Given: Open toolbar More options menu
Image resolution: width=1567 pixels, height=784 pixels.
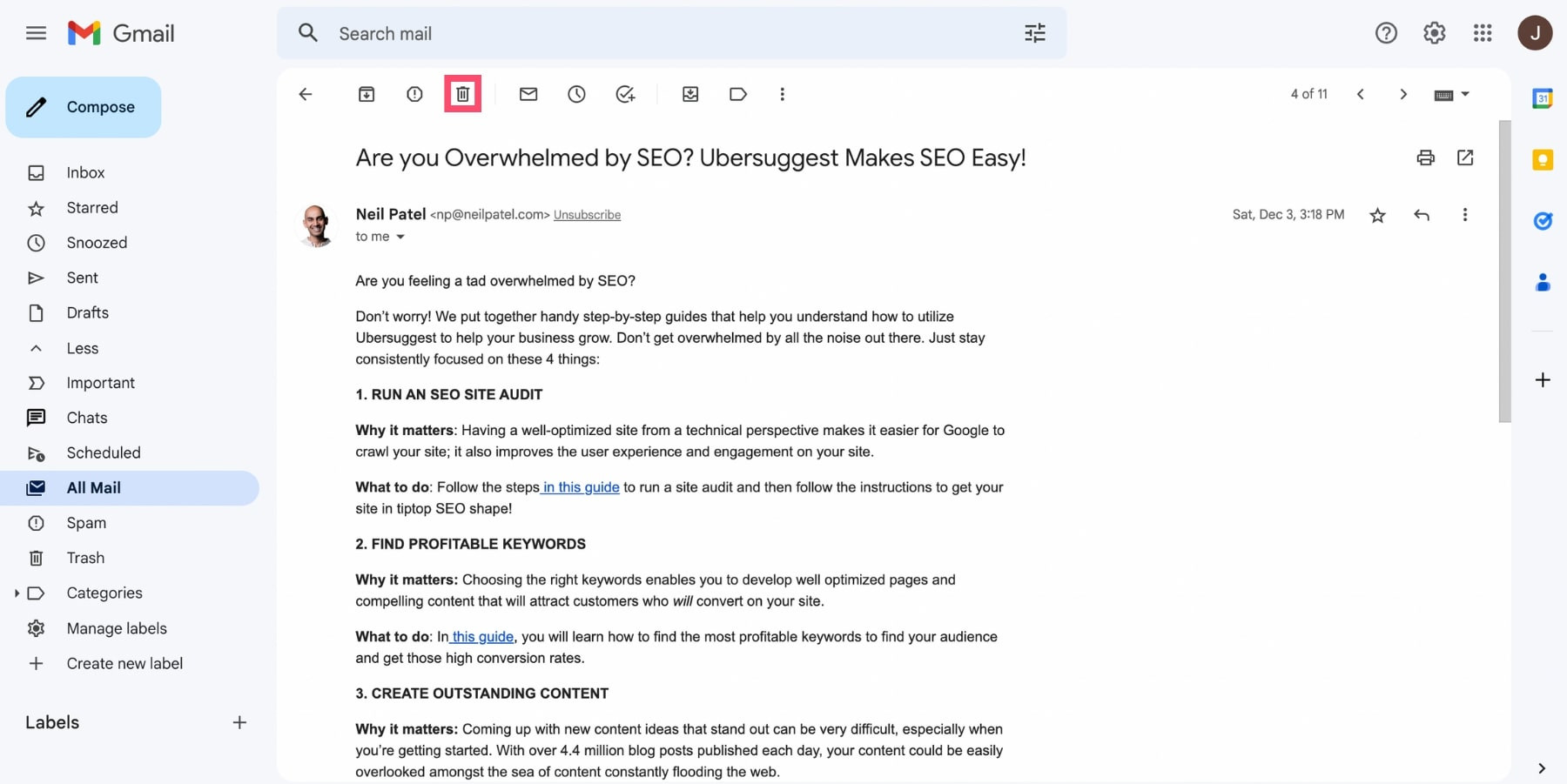Looking at the screenshot, I should click(783, 94).
